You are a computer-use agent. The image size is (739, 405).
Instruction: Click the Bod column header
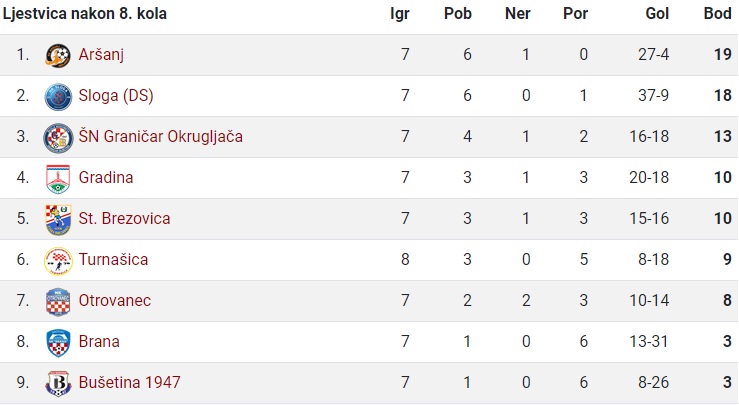[x=717, y=14]
